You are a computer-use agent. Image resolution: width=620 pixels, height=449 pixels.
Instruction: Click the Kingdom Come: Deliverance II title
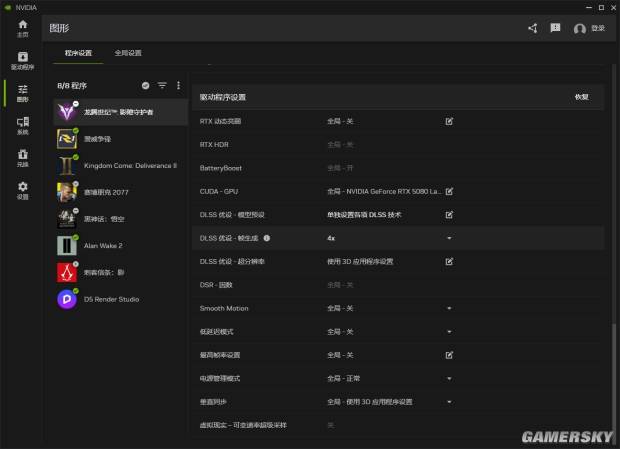tap(130, 165)
